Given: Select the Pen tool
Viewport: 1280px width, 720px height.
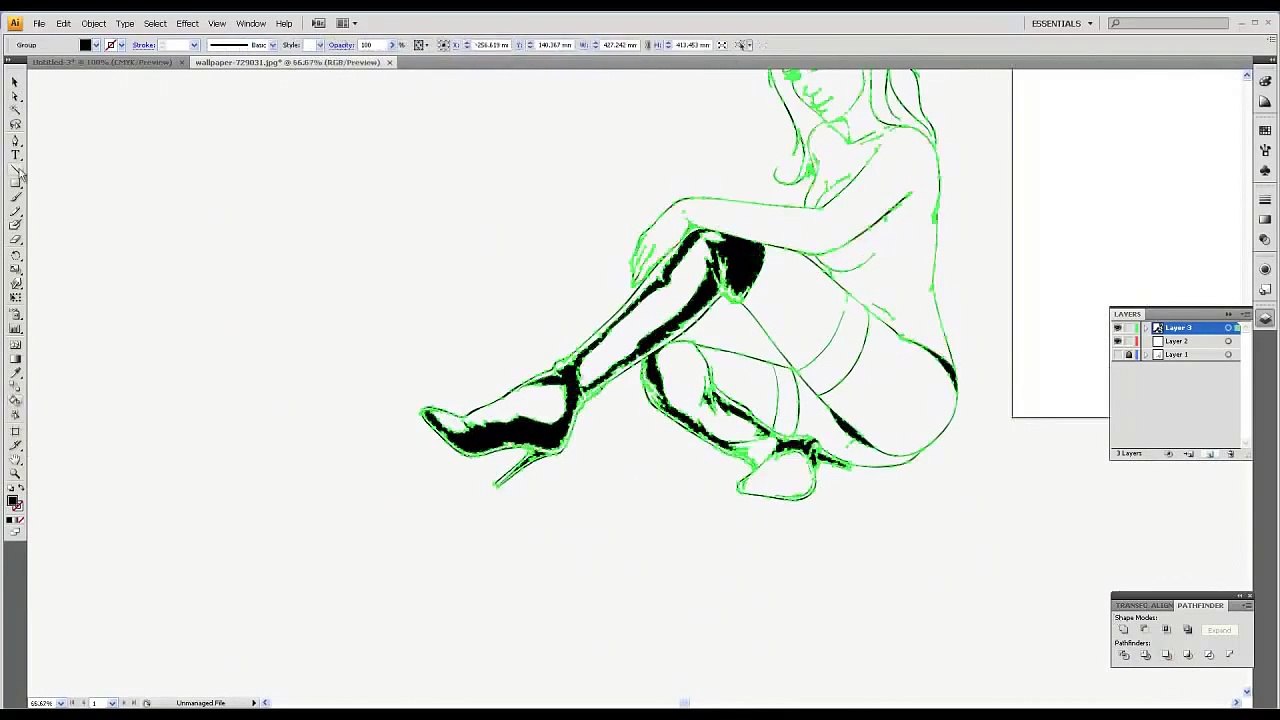Looking at the screenshot, I should [x=15, y=141].
